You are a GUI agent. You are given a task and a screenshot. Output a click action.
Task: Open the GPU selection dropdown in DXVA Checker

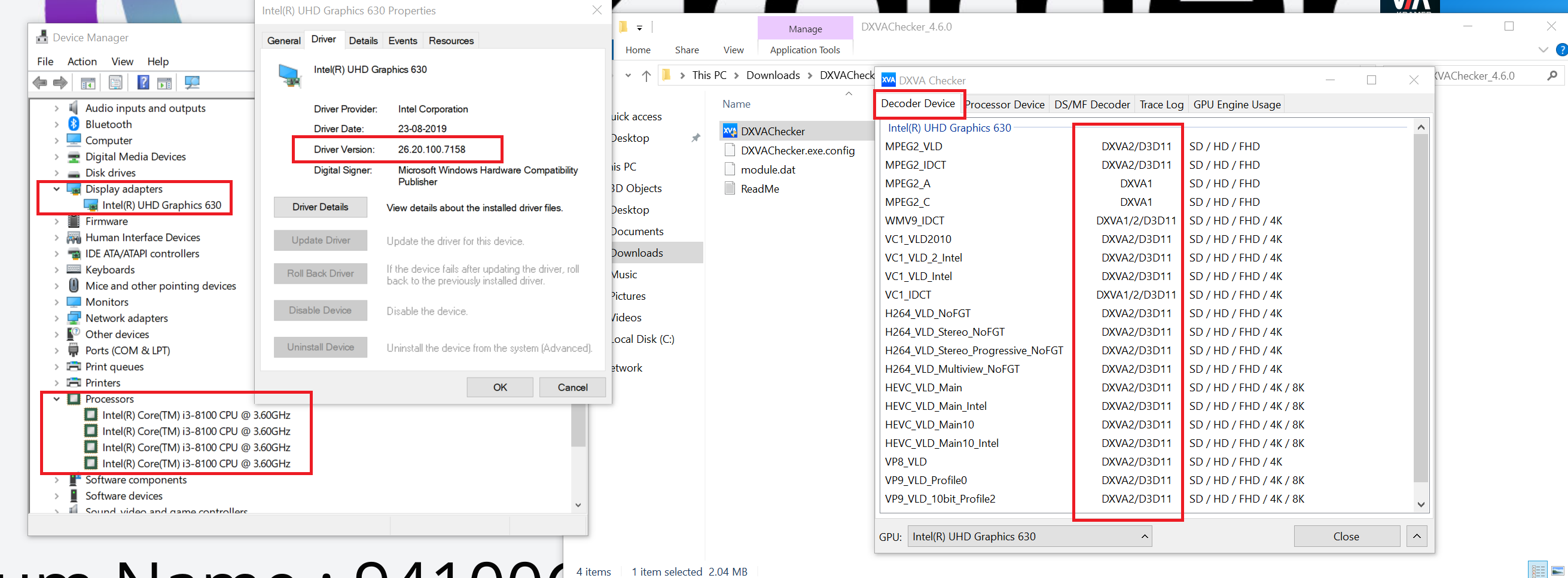click(x=1029, y=537)
